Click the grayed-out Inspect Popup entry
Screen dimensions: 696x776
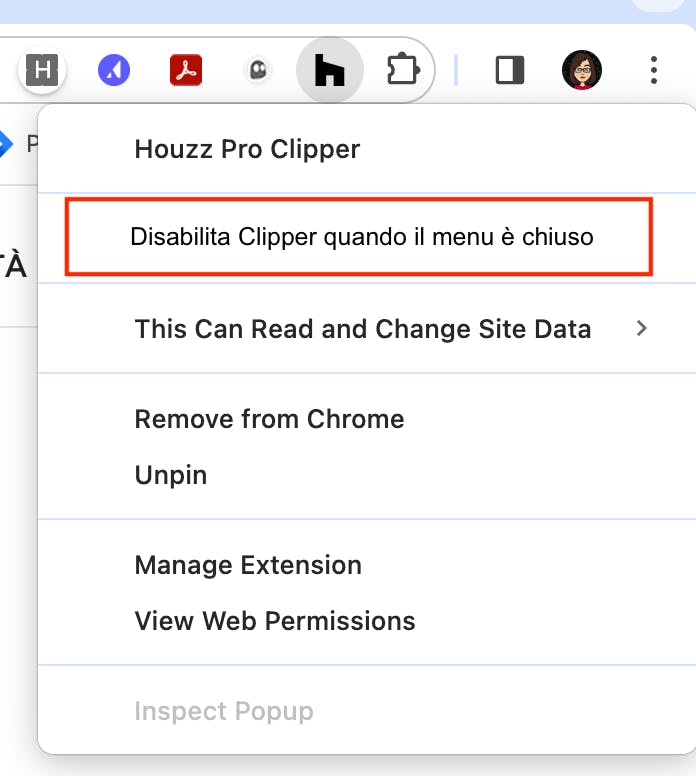pyautogui.click(x=224, y=711)
